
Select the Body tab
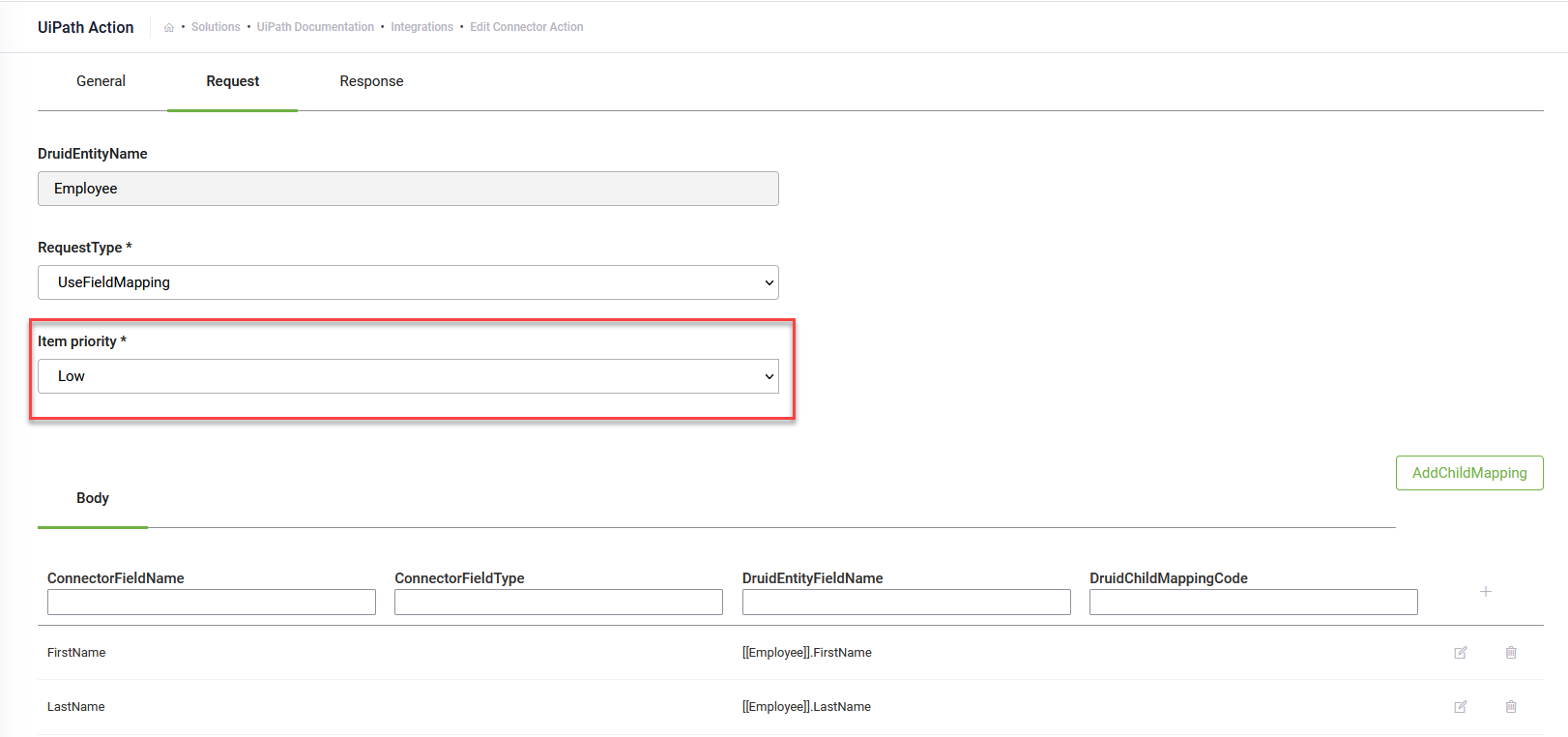coord(93,498)
